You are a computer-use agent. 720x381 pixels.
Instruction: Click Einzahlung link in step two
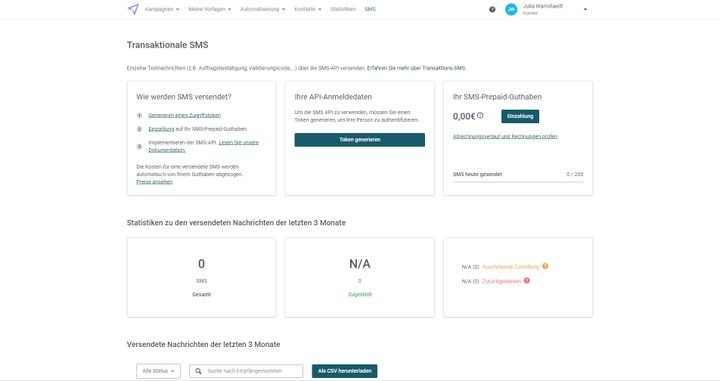pos(161,129)
